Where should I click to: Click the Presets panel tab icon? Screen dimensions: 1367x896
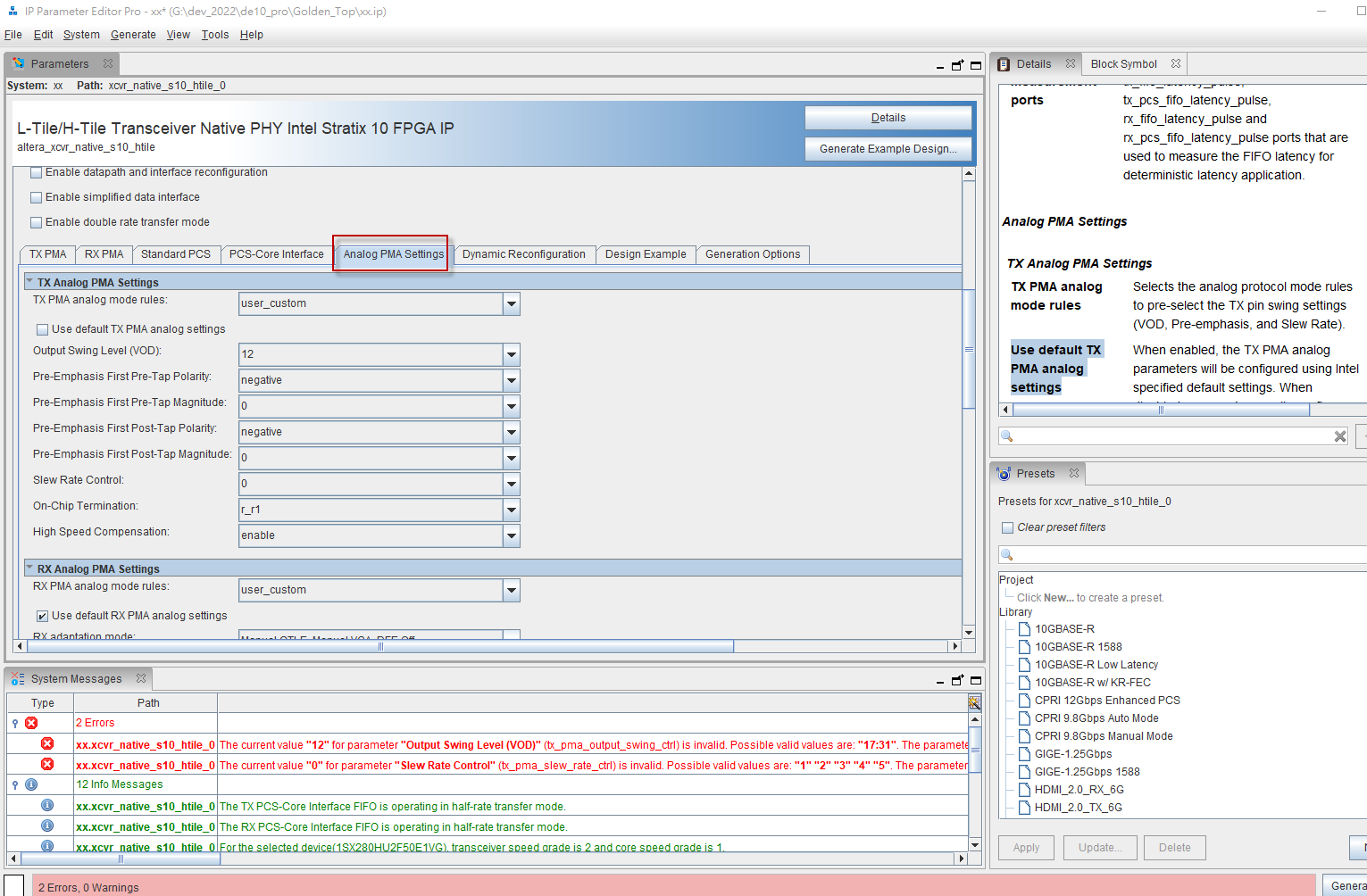(x=1004, y=474)
